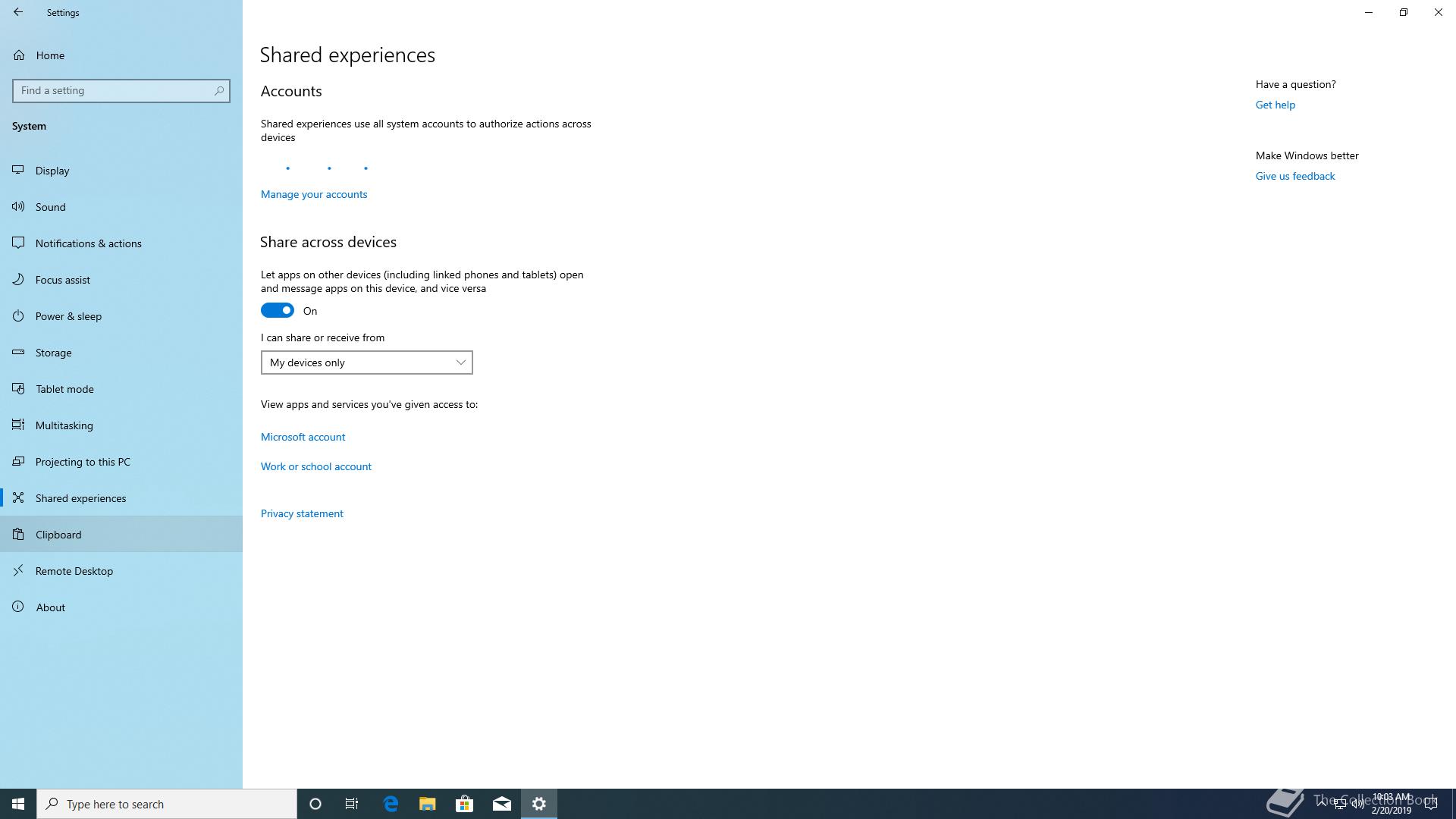Click the Type here to search taskbar box
This screenshot has width=1456, height=819.
click(167, 804)
